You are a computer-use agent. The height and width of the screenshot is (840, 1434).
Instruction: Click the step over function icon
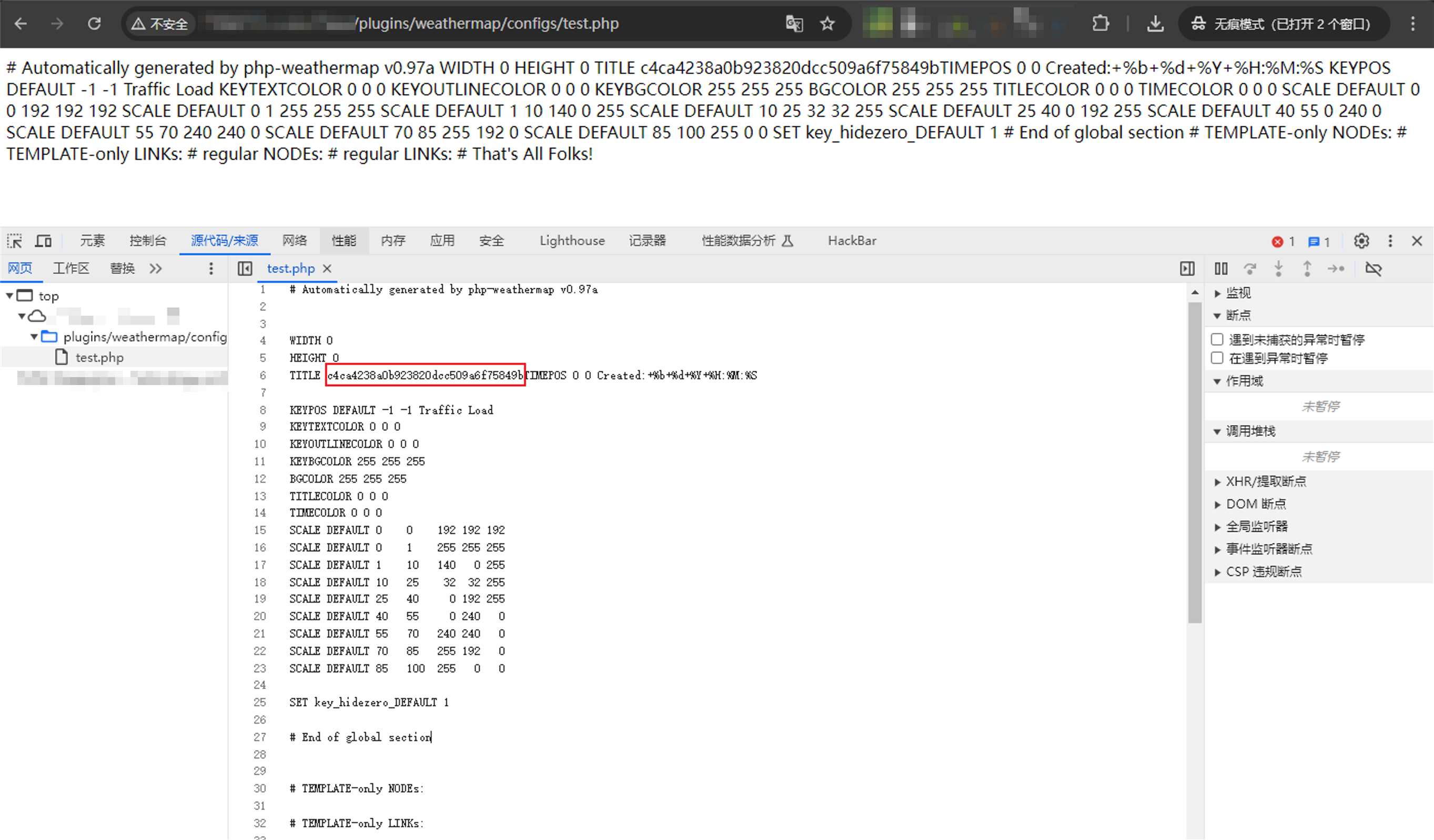[1250, 269]
